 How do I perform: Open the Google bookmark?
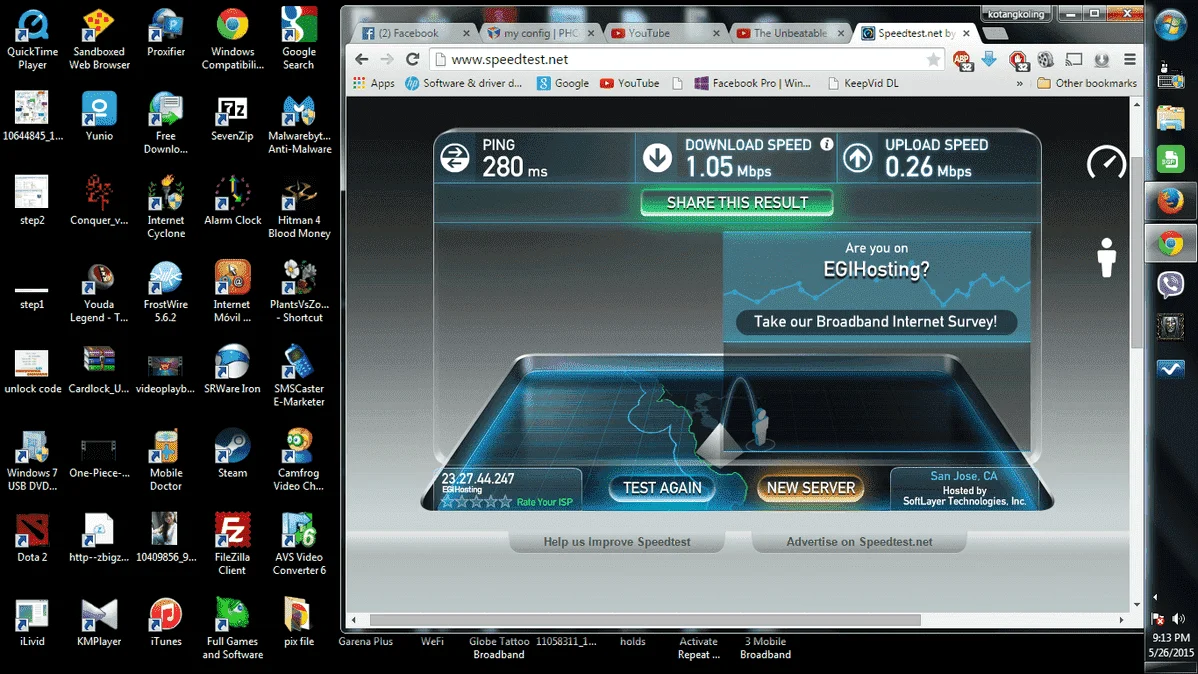tap(562, 83)
